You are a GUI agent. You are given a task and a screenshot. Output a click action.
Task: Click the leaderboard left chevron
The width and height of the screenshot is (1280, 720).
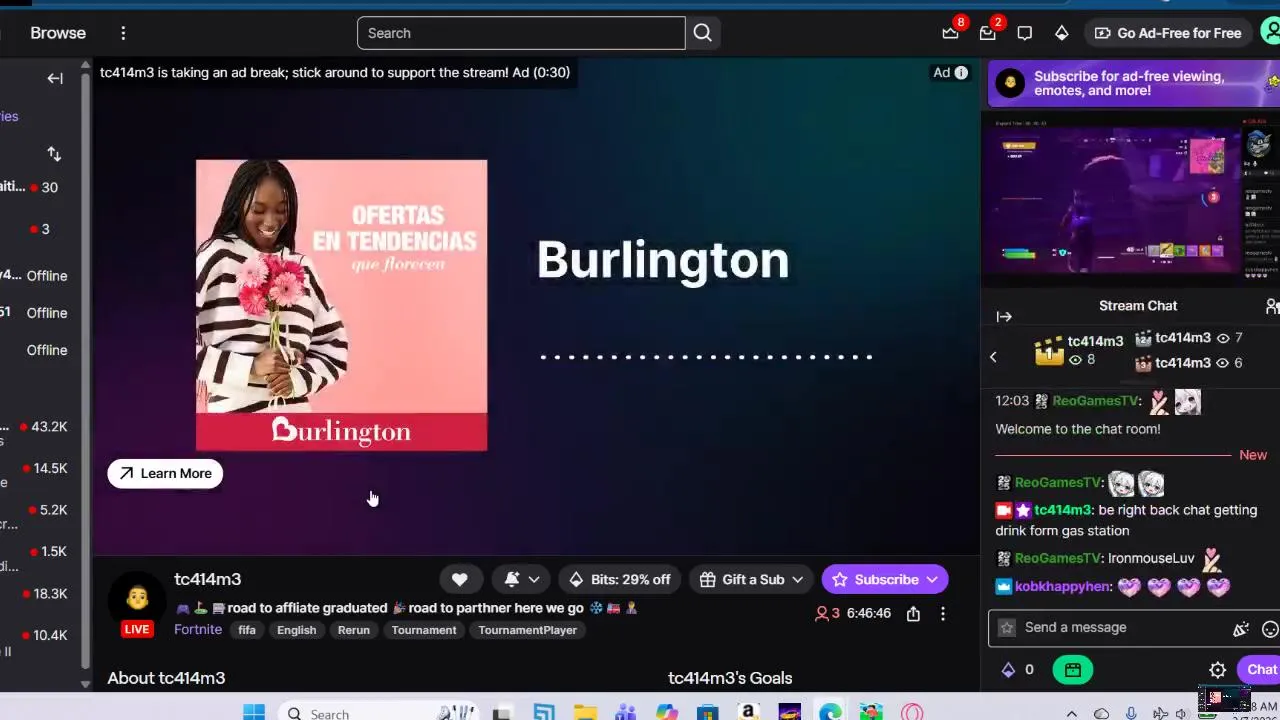(x=993, y=357)
